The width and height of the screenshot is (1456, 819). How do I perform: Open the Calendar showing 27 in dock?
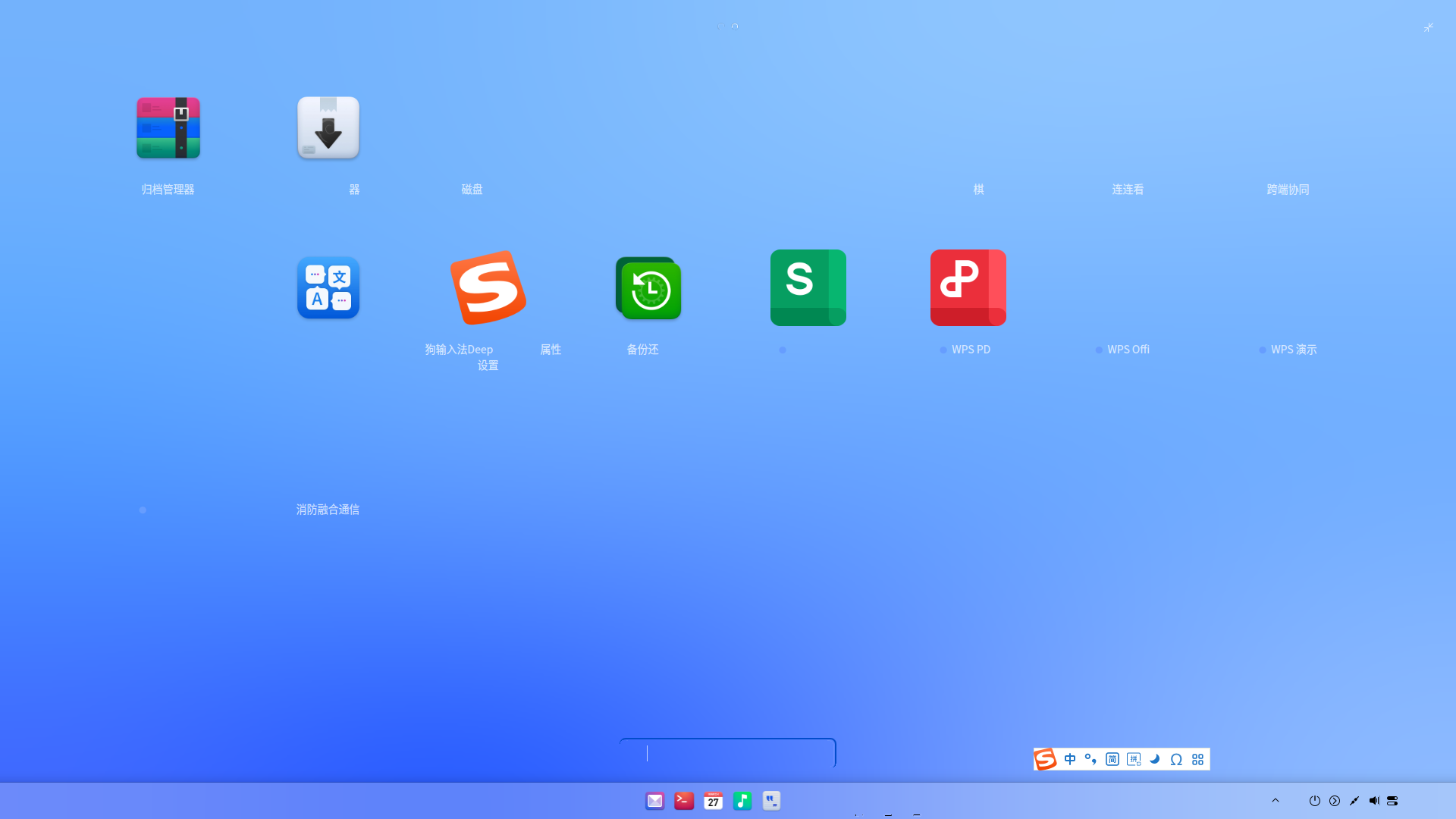714,801
